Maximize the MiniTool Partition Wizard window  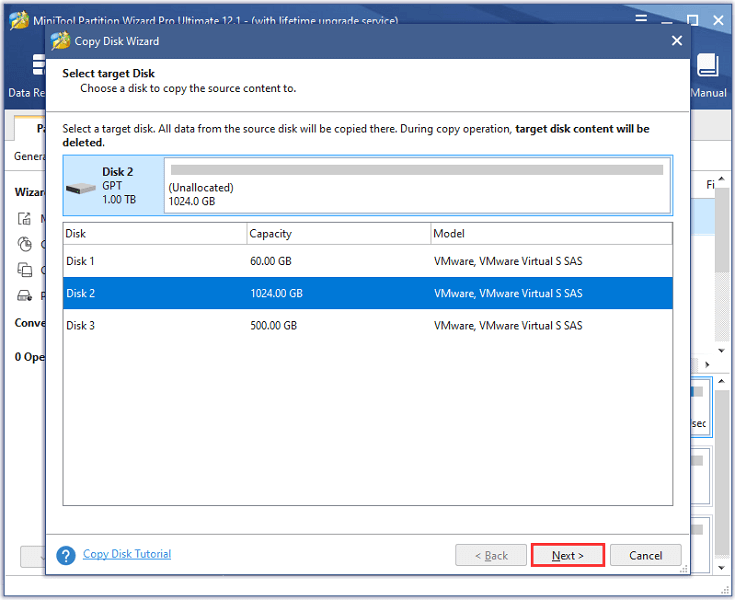(692, 20)
